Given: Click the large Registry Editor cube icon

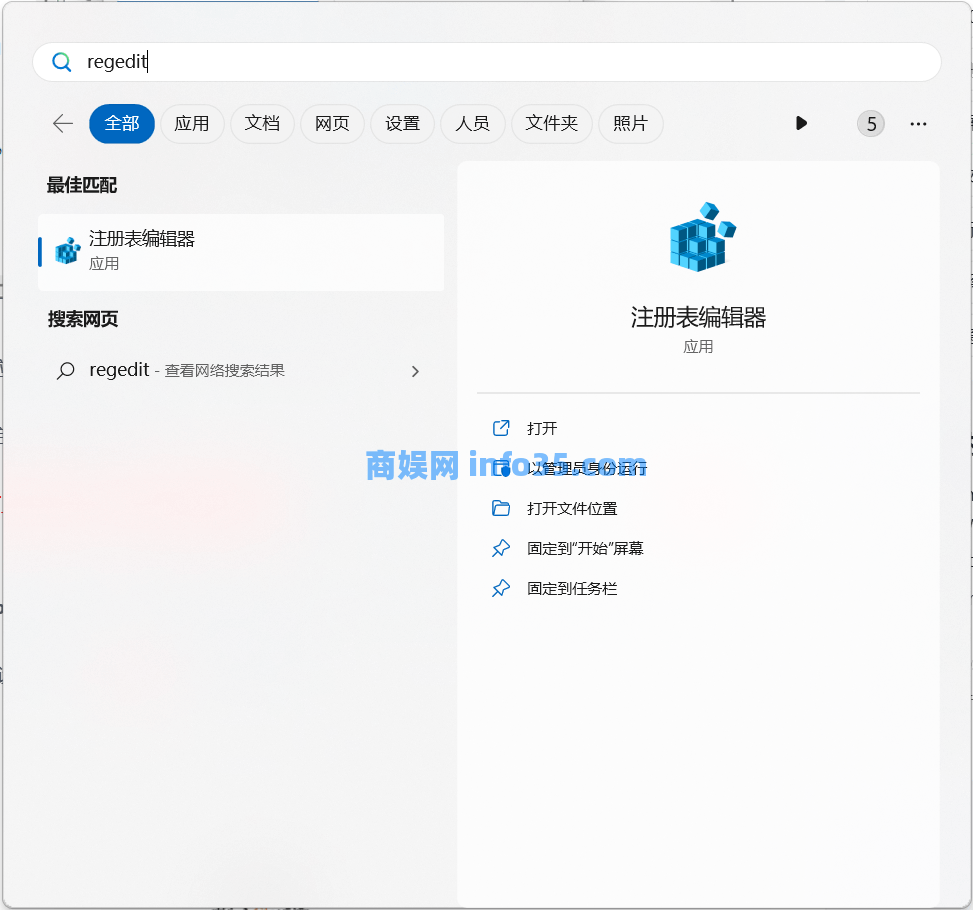Looking at the screenshot, I should (701, 236).
